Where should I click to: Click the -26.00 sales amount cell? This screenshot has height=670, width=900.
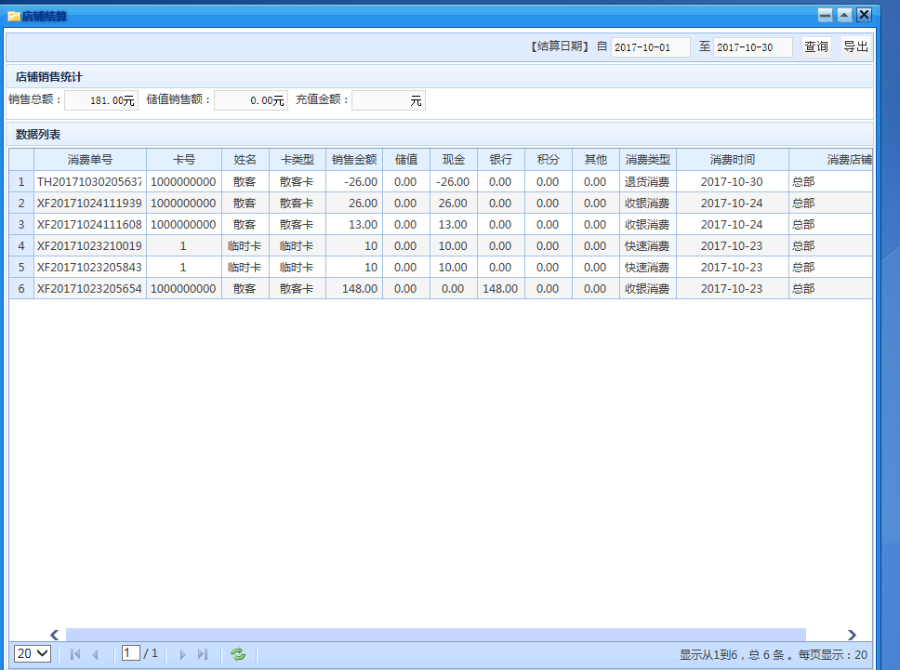click(354, 182)
